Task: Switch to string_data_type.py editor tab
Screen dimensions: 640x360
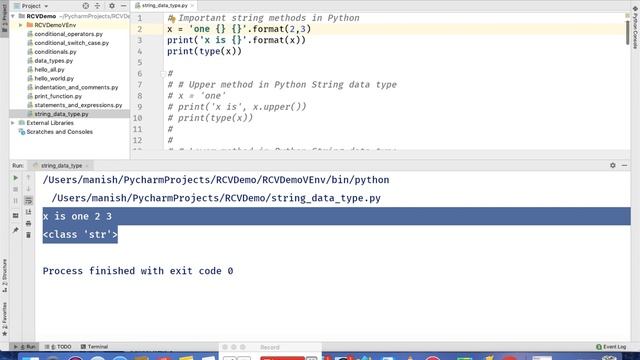Action: pyautogui.click(x=164, y=5)
